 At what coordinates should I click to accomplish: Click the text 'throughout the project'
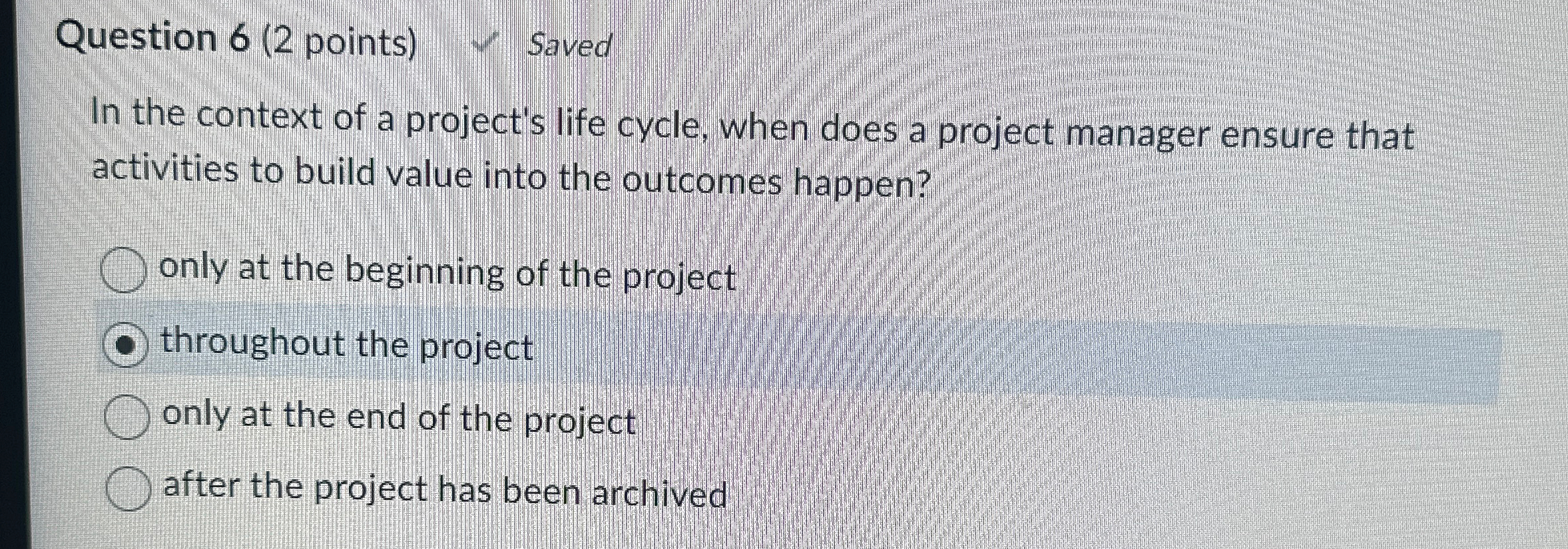346,345
